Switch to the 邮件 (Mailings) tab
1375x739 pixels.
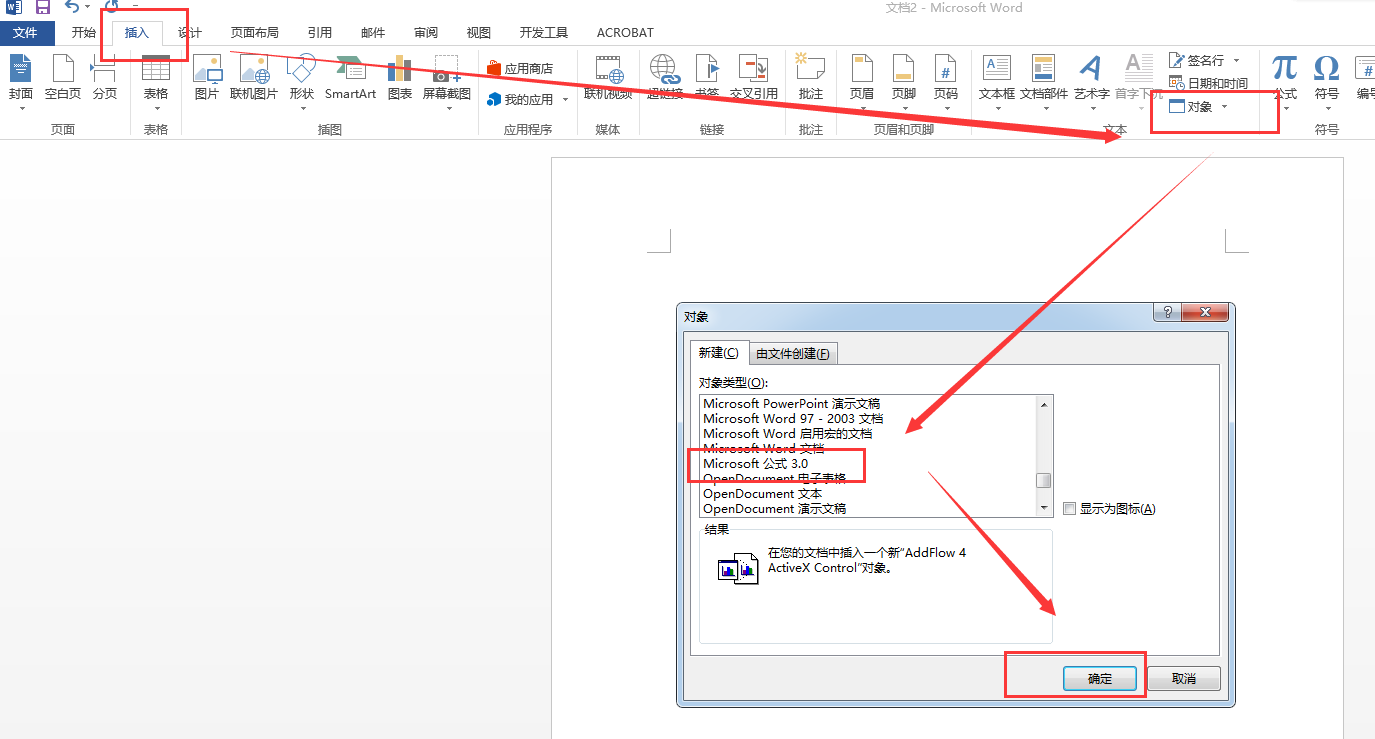click(373, 33)
